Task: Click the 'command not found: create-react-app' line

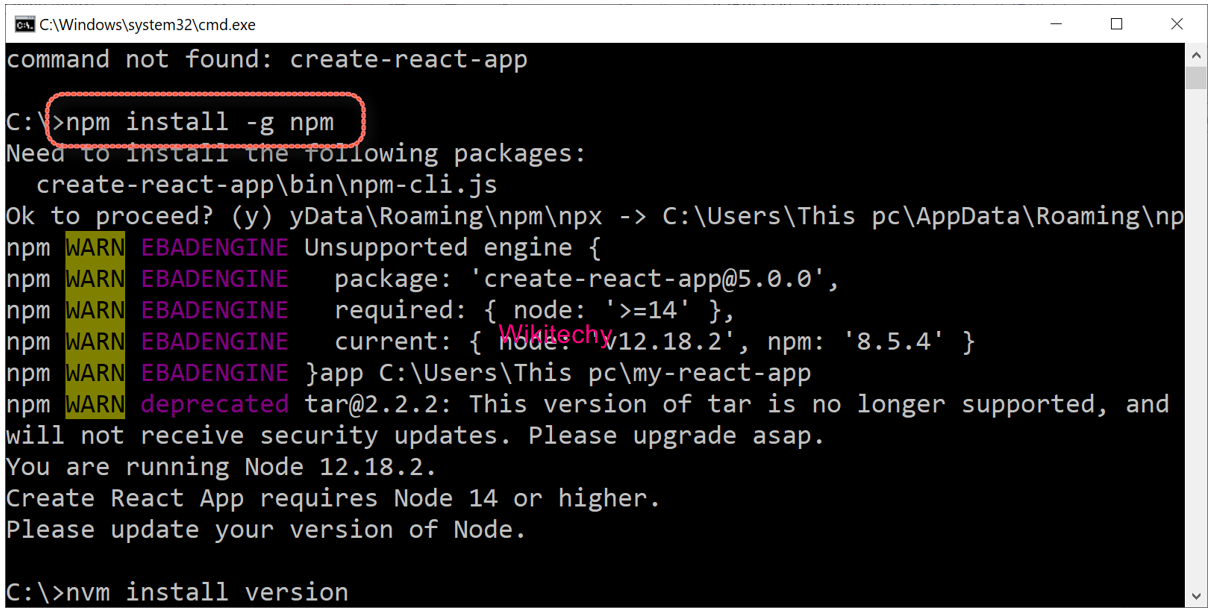Action: [267, 60]
